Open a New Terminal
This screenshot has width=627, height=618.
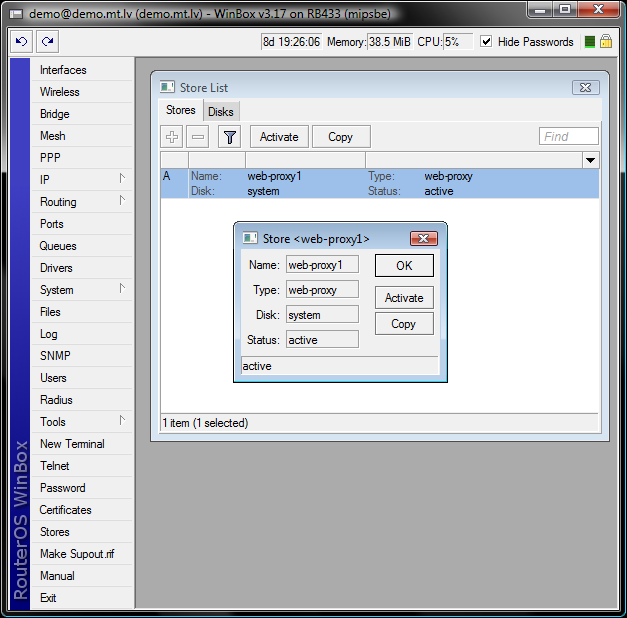(x=82, y=444)
